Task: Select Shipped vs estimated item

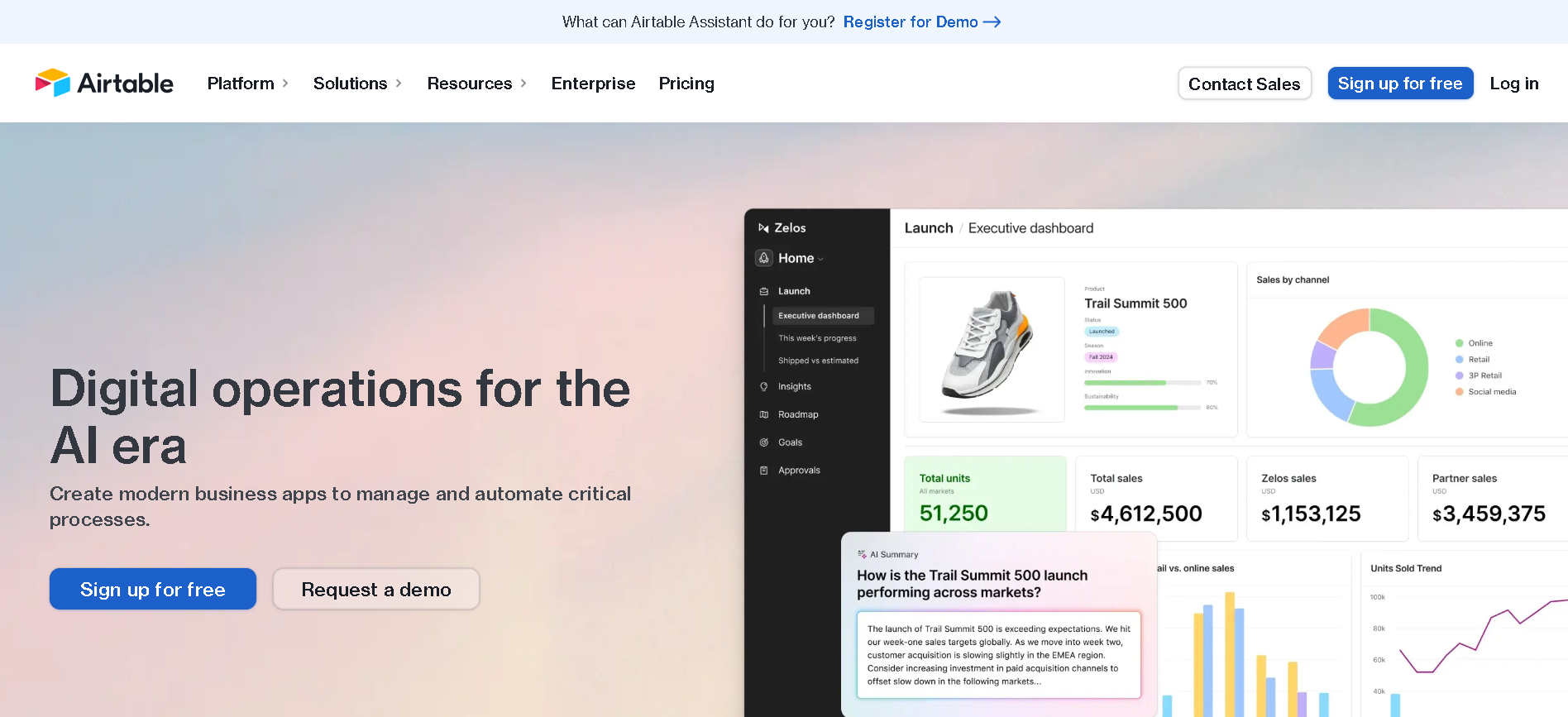Action: coord(818,361)
